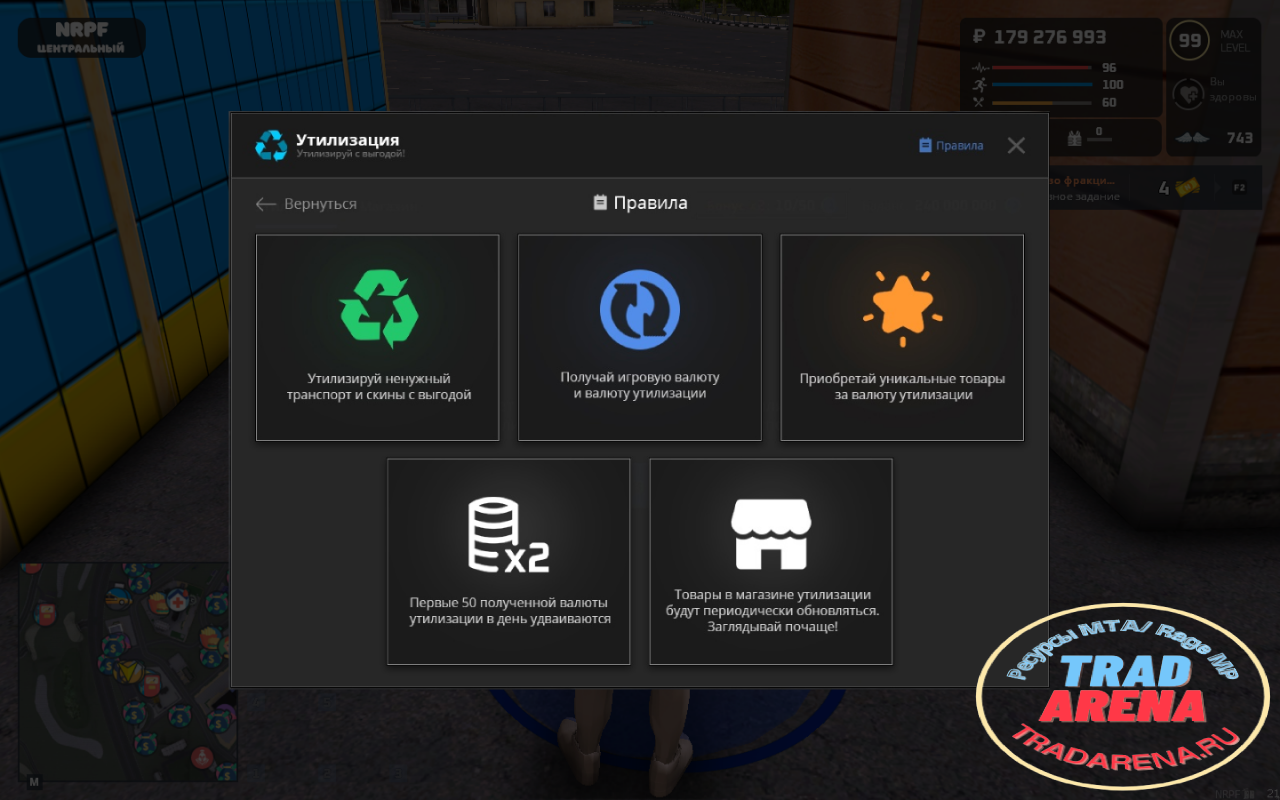Screen dimensions: 1280x800
Task: Click the coin stack x2 icon
Action: click(508, 535)
